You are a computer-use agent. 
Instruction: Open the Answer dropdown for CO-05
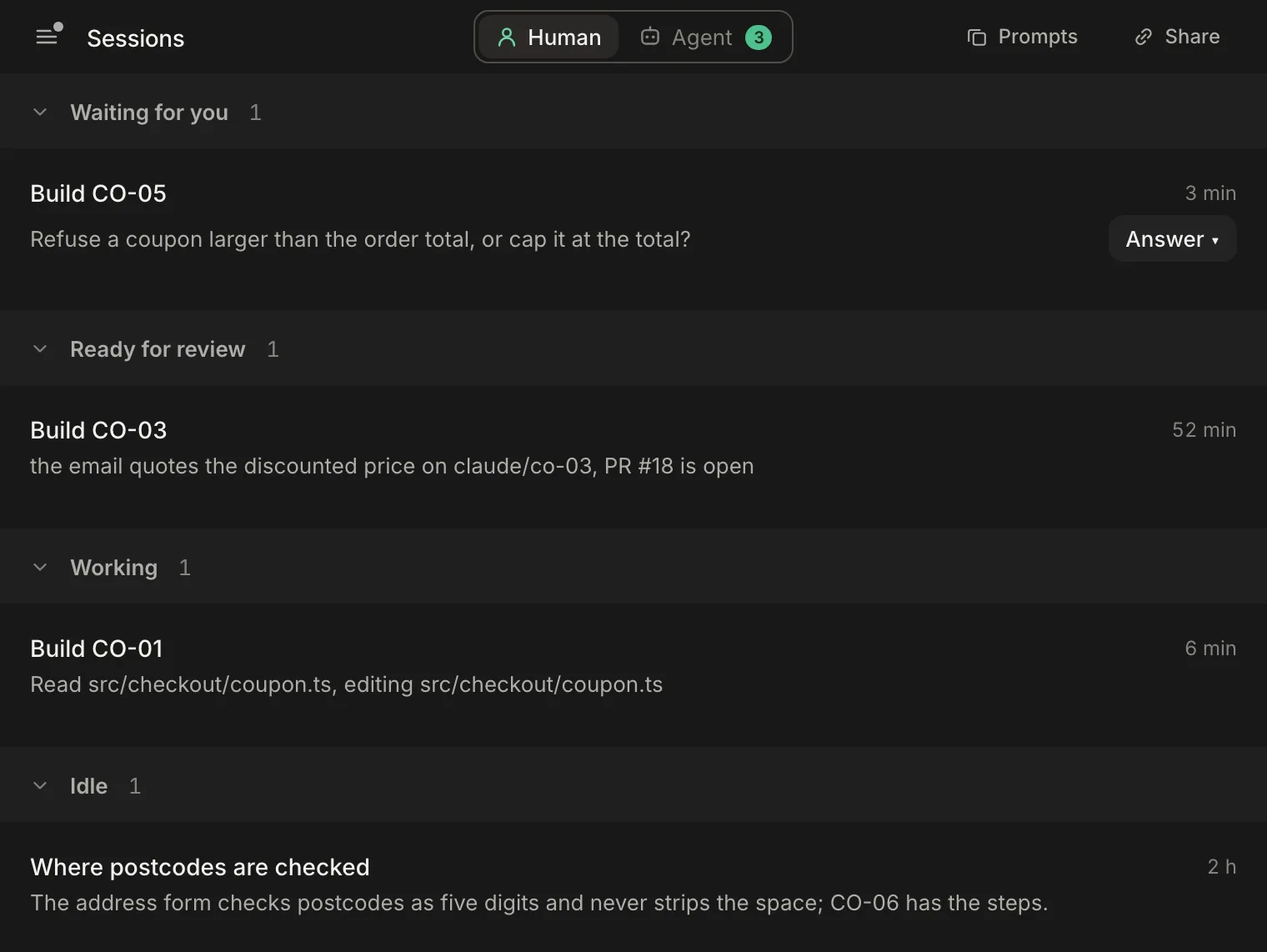click(1172, 239)
